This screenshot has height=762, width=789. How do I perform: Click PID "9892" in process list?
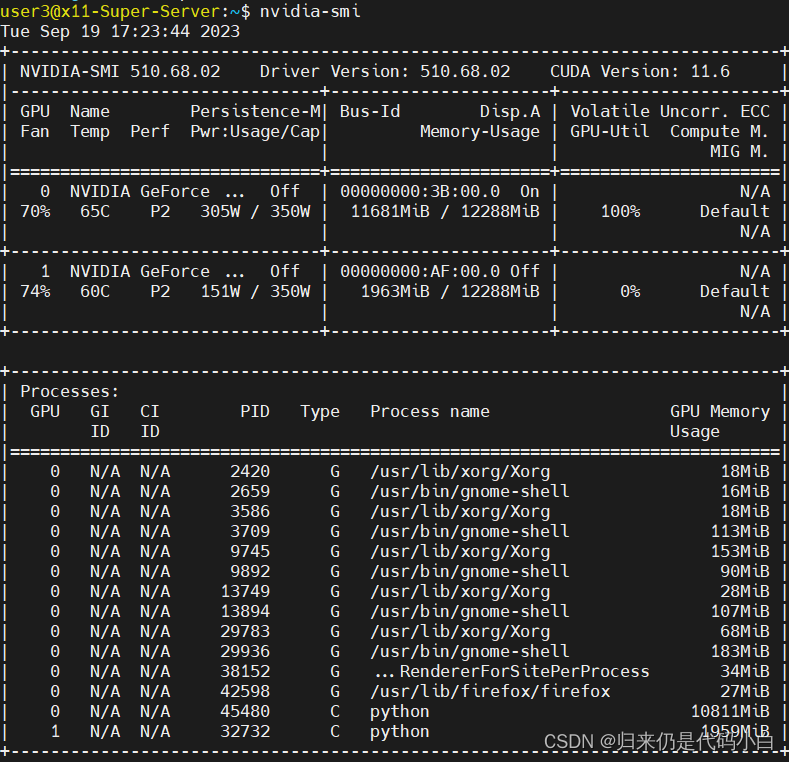click(250, 572)
